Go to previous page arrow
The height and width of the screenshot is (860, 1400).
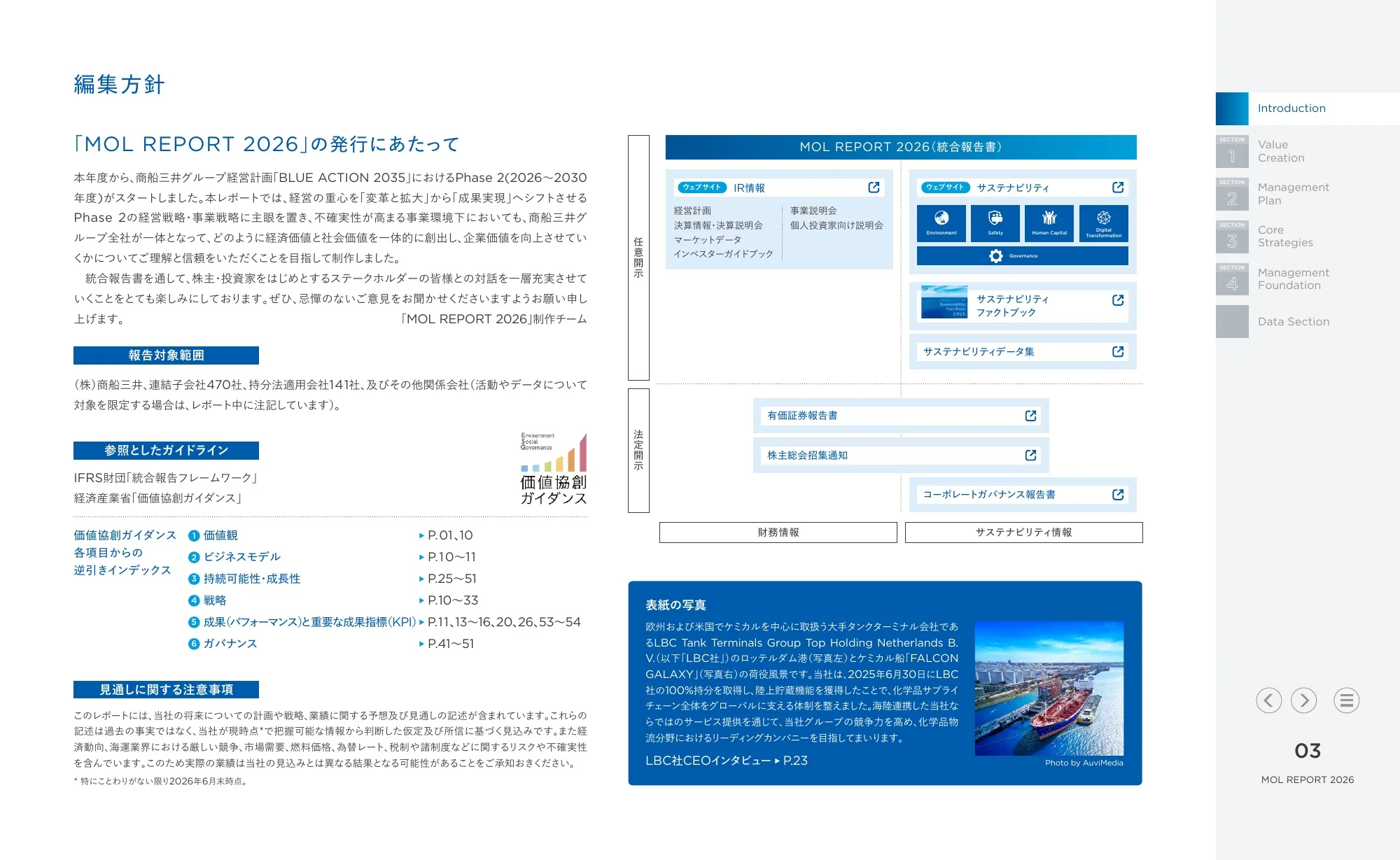pos(1268,700)
